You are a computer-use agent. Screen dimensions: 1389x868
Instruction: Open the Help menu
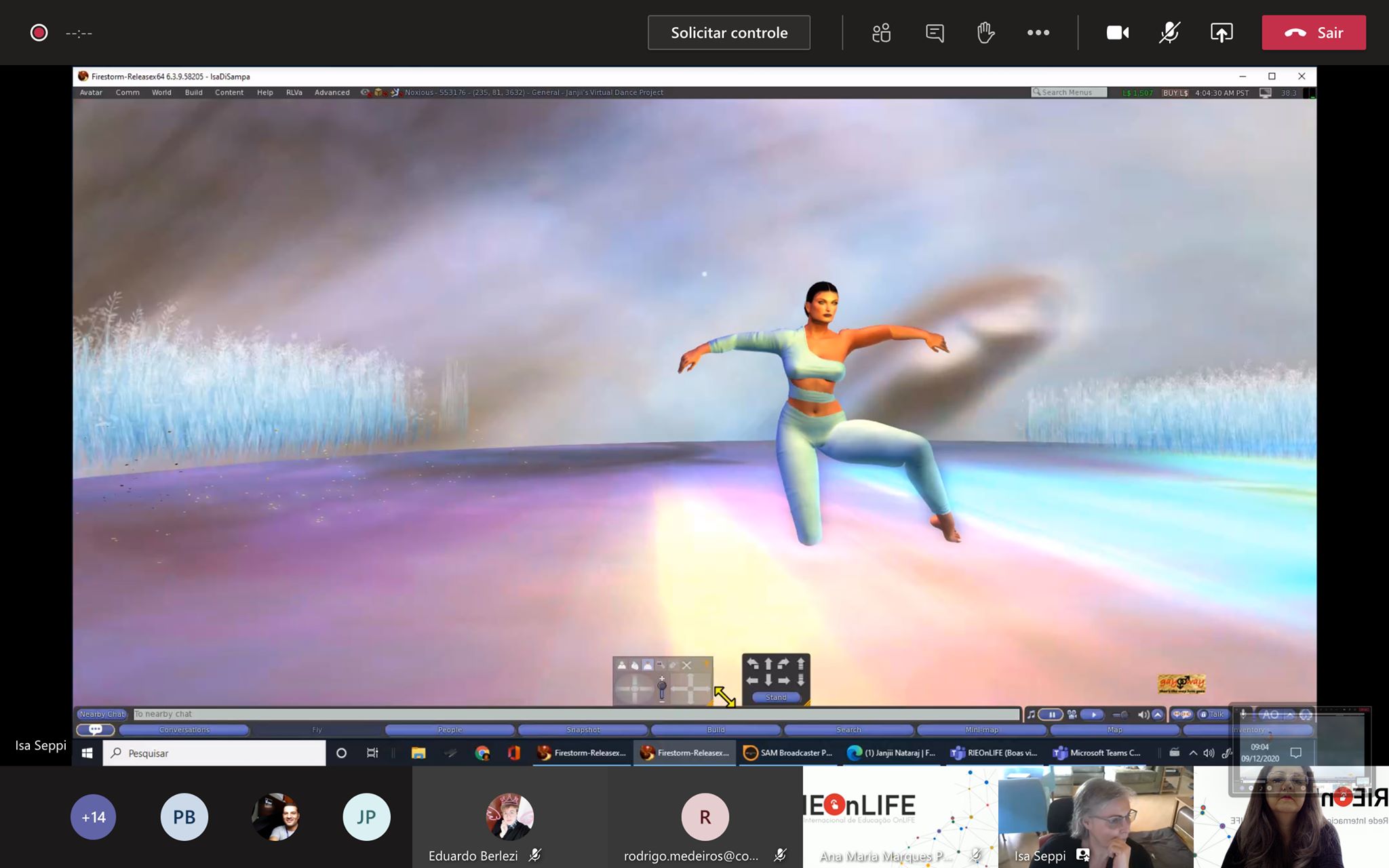[x=265, y=92]
